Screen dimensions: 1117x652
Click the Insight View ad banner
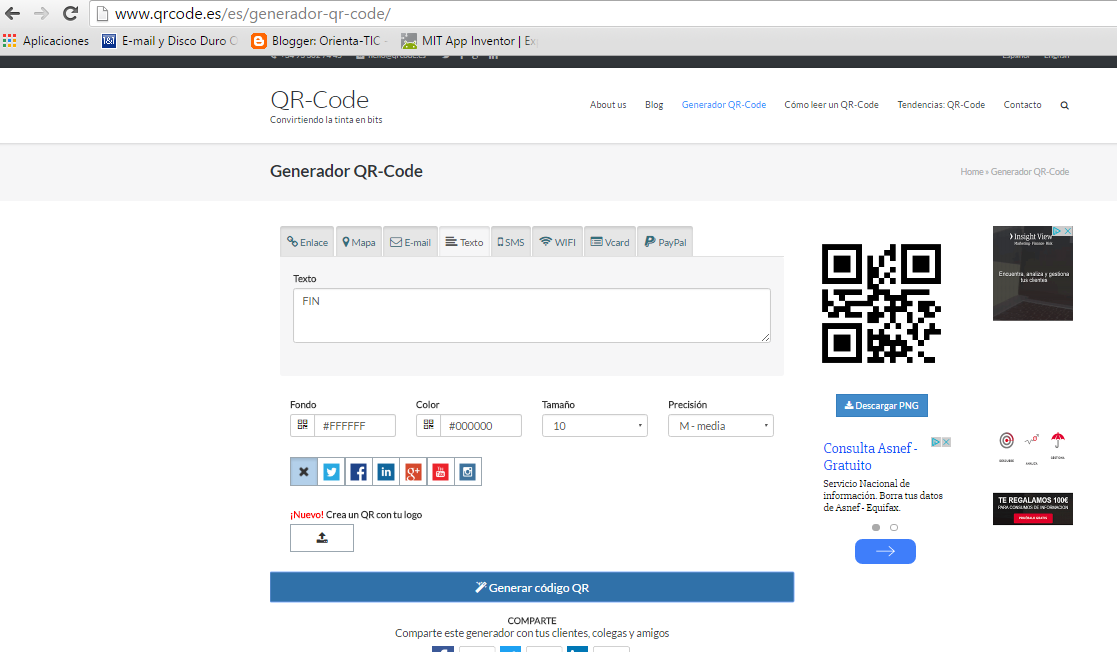coord(1033,274)
